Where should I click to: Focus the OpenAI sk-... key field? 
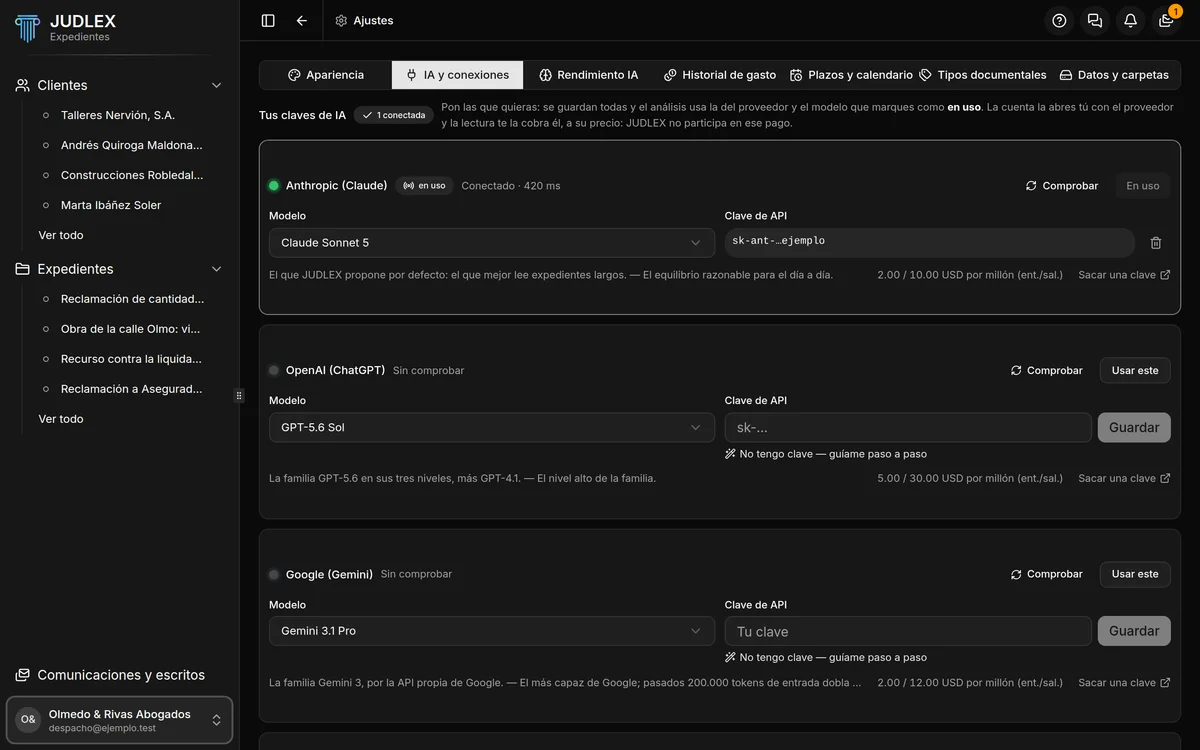908,427
